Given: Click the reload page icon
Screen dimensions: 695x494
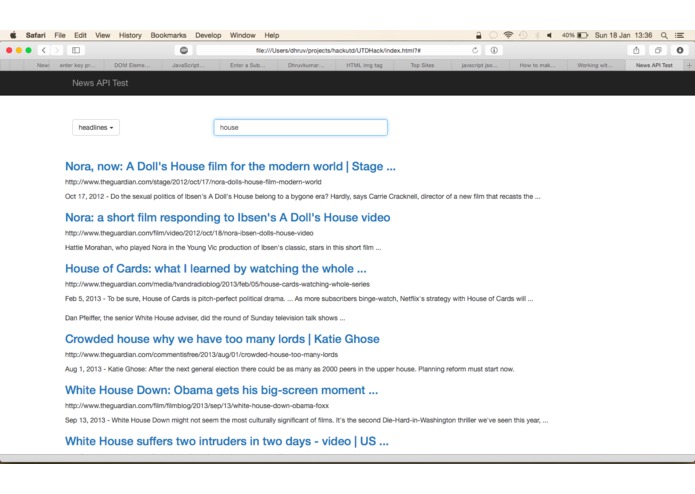Looking at the screenshot, I should coord(475,50).
